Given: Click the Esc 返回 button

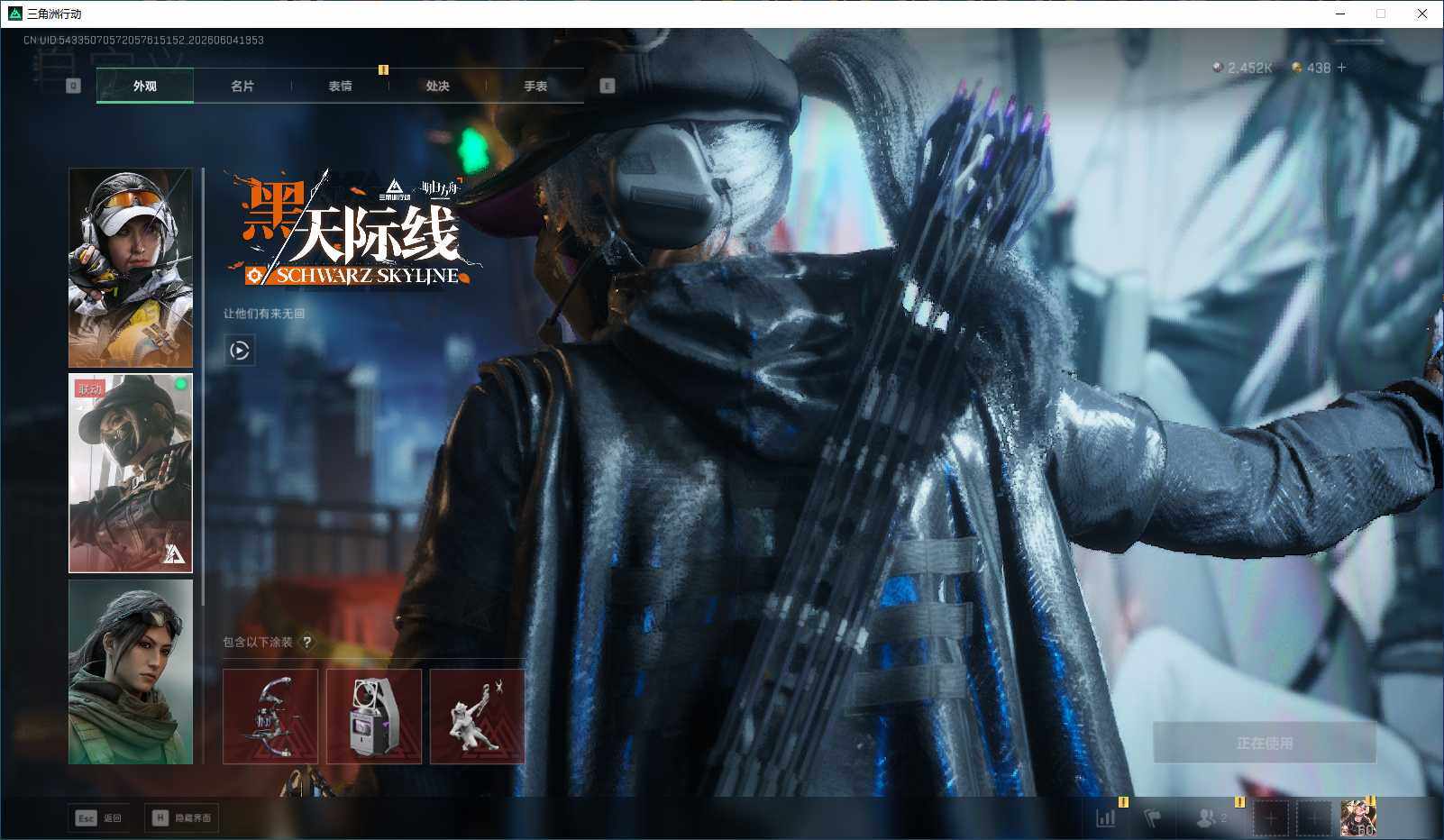Looking at the screenshot, I should coord(99,817).
